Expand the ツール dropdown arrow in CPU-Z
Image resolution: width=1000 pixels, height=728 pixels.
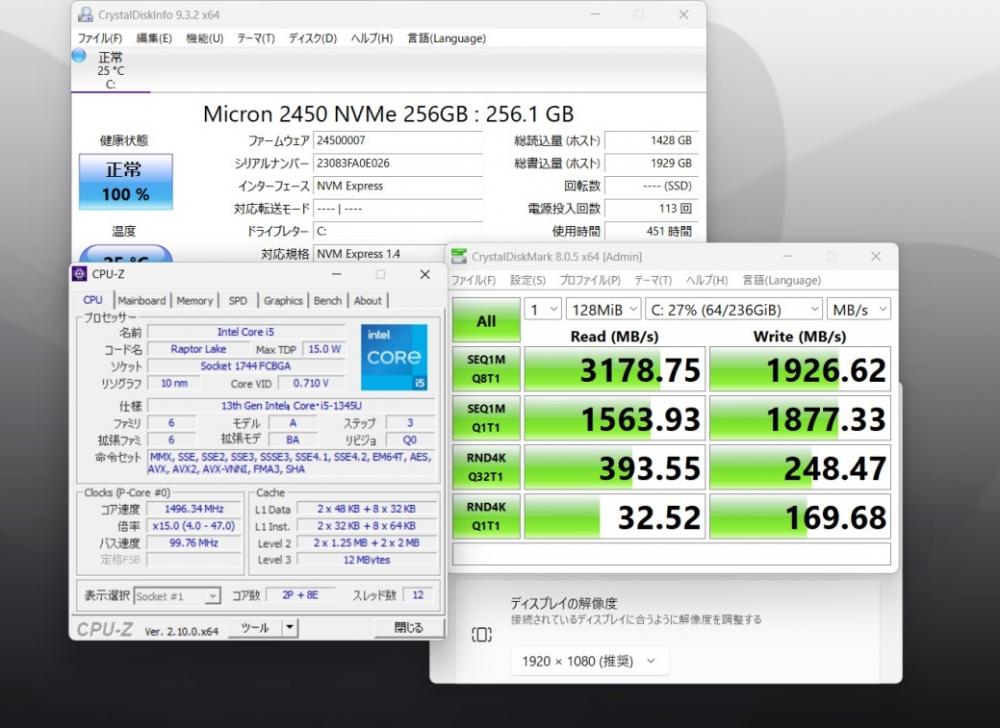[x=290, y=628]
